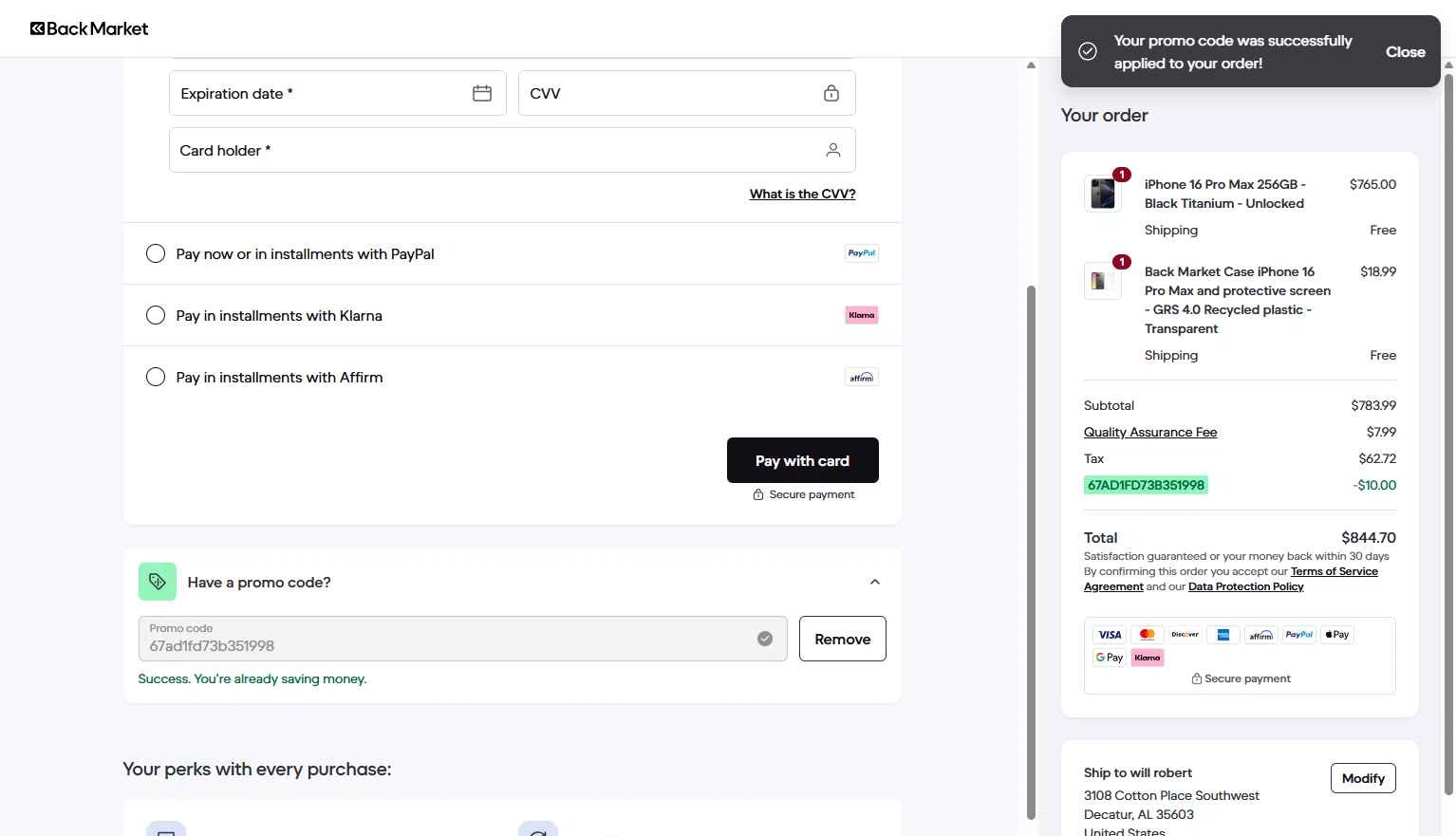
Task: Click the Discover card logo in order summary
Action: pos(1185,635)
